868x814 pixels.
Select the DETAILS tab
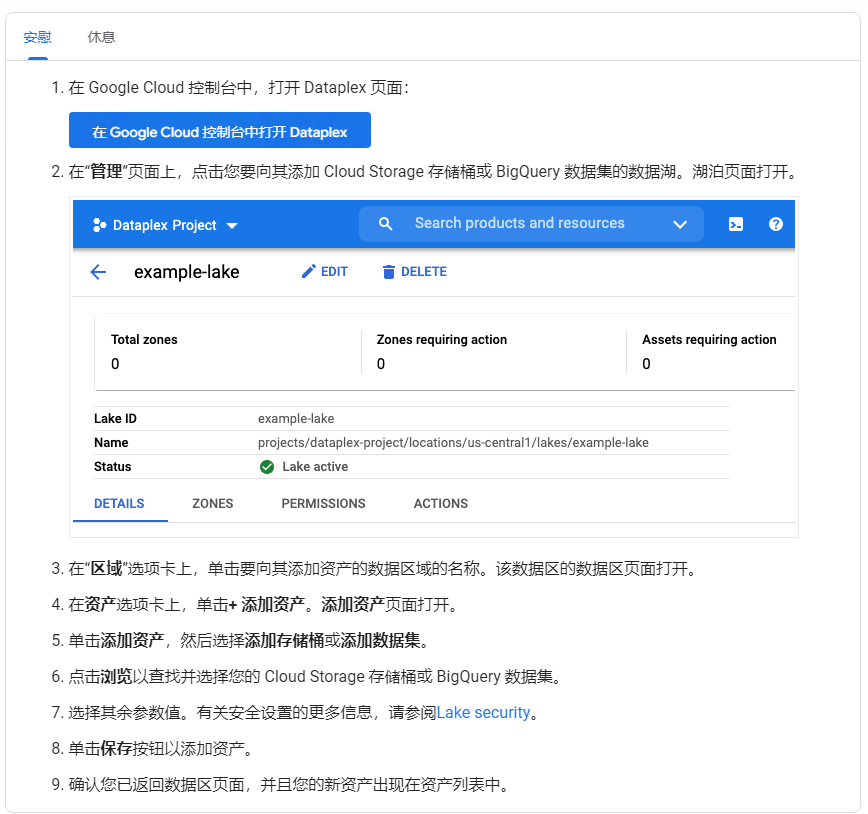tap(119, 504)
